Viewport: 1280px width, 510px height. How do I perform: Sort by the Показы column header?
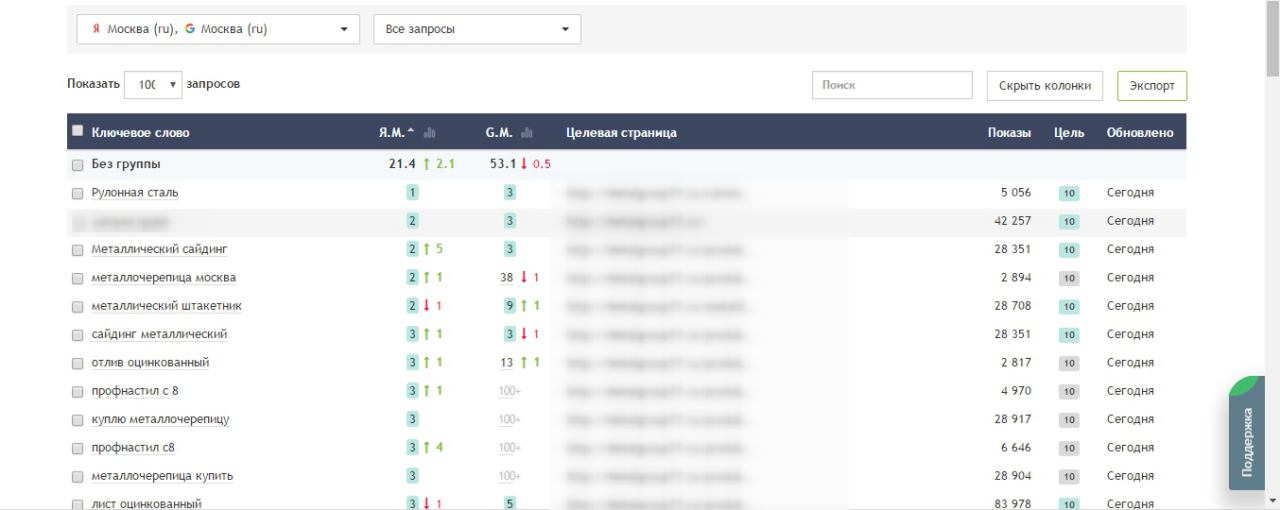click(x=1009, y=132)
